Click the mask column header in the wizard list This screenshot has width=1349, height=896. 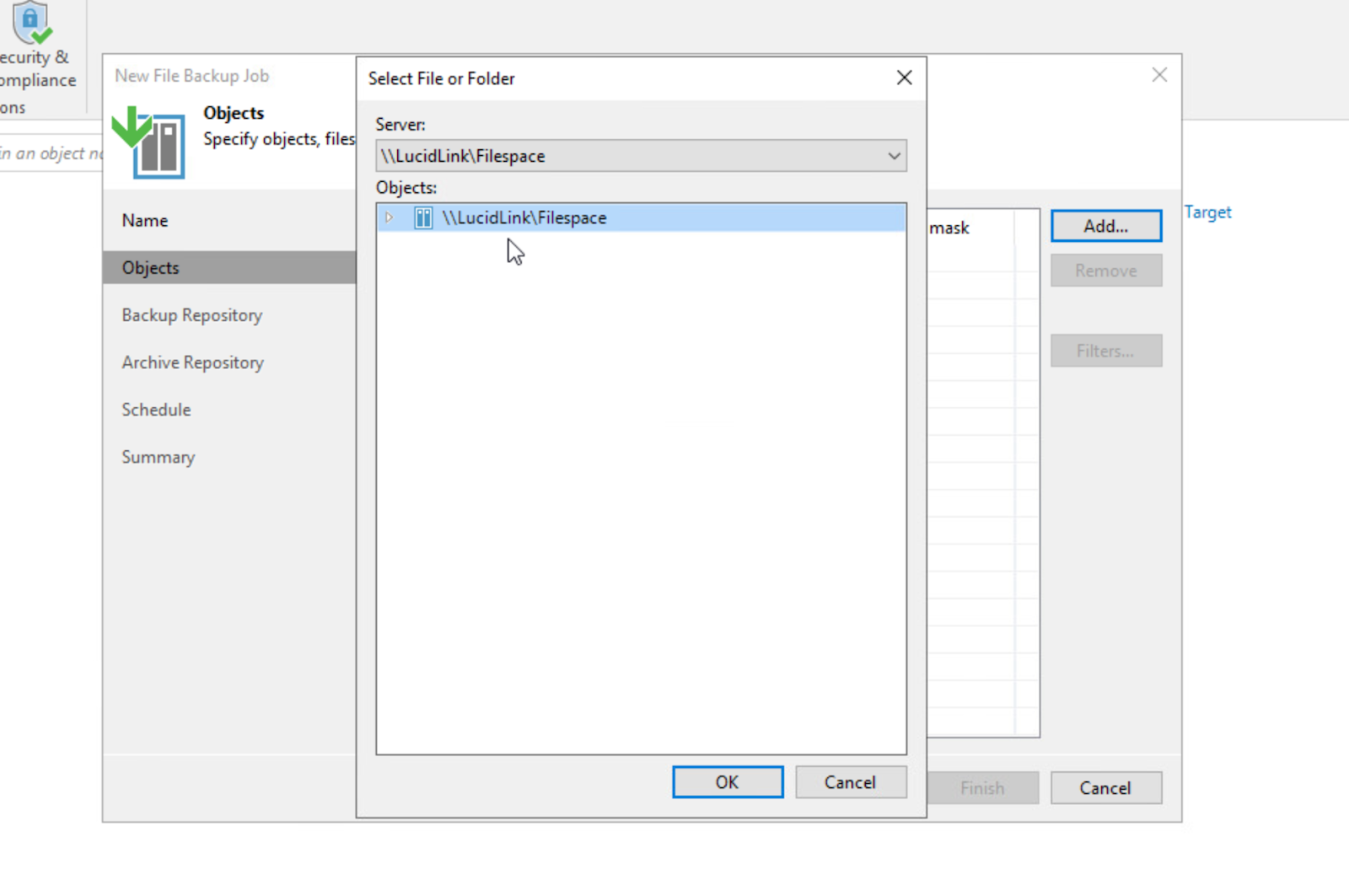tap(949, 228)
